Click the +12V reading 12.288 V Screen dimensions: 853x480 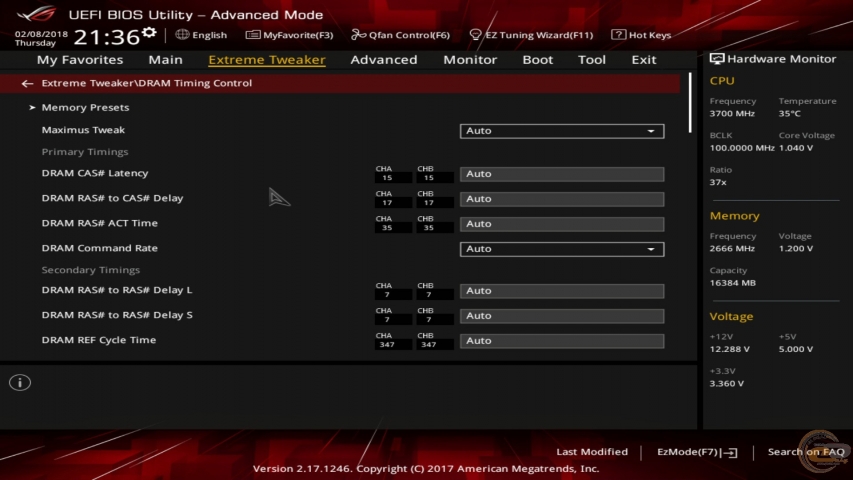pos(730,349)
